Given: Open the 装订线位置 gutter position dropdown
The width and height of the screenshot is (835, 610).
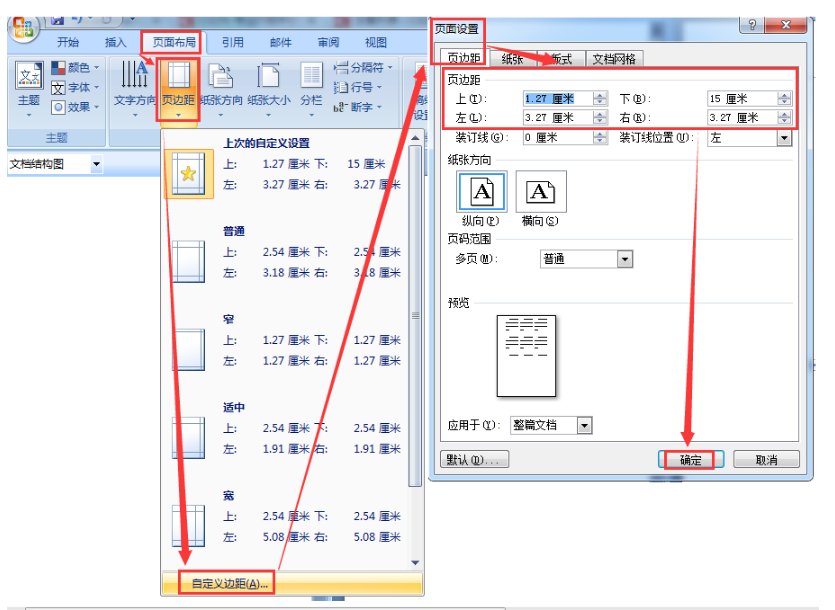Looking at the screenshot, I should [785, 137].
